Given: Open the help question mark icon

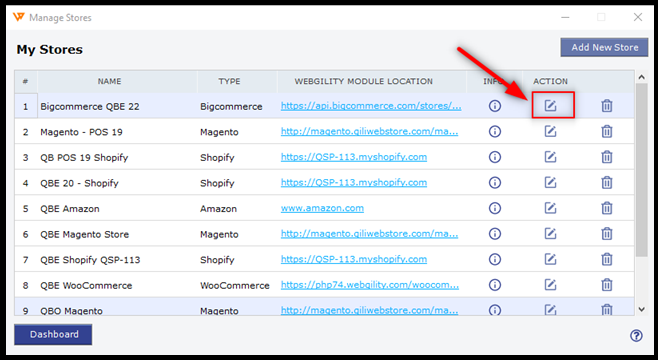Looking at the screenshot, I should [x=636, y=335].
